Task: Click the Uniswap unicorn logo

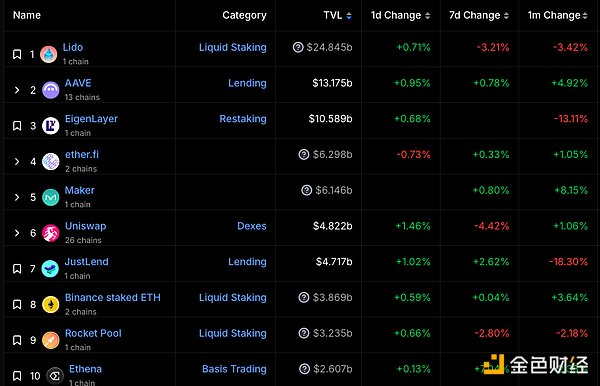Action: [x=51, y=233]
